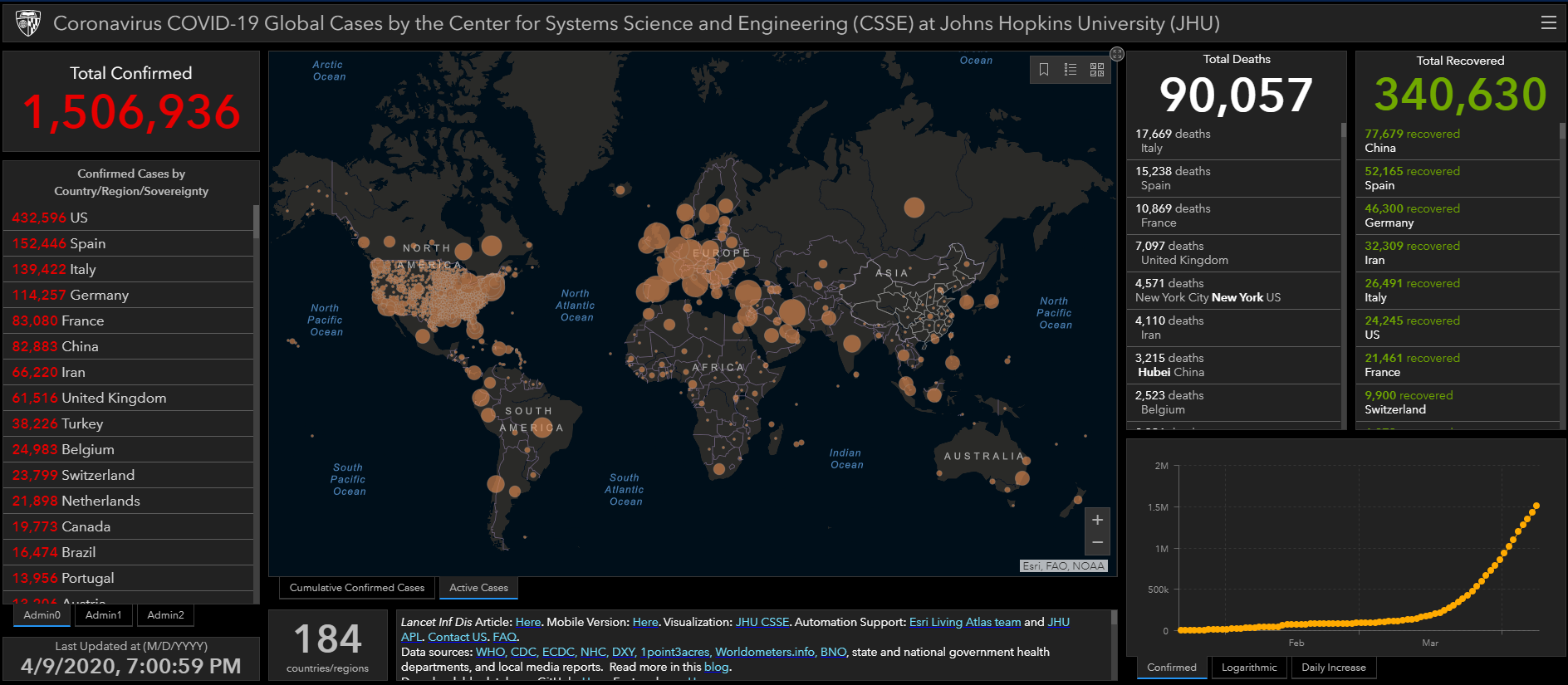Open the Daily Increase chart tab
Screen dimensions: 1568x685
[1333, 668]
